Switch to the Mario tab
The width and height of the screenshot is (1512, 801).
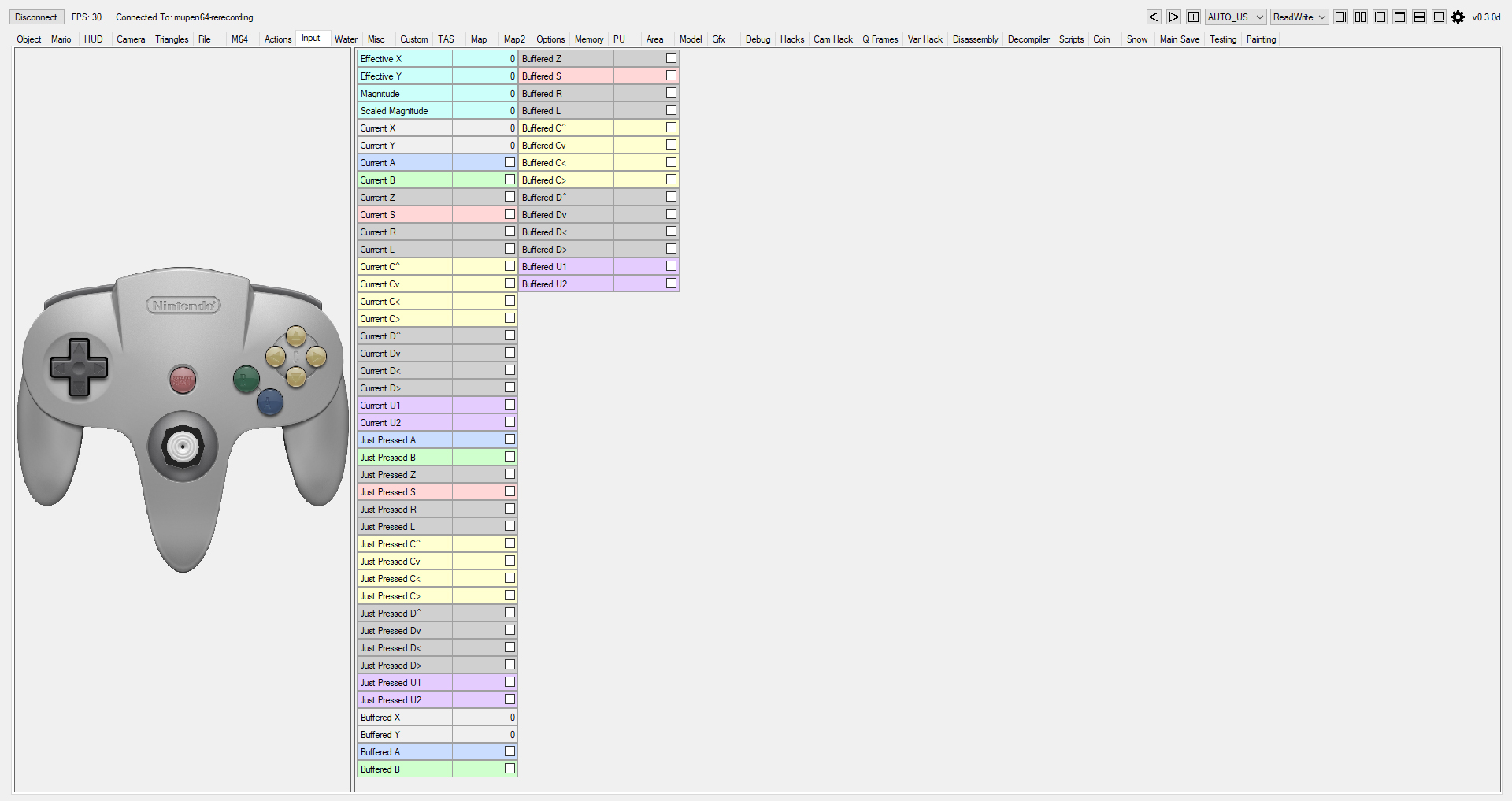pyautogui.click(x=61, y=39)
